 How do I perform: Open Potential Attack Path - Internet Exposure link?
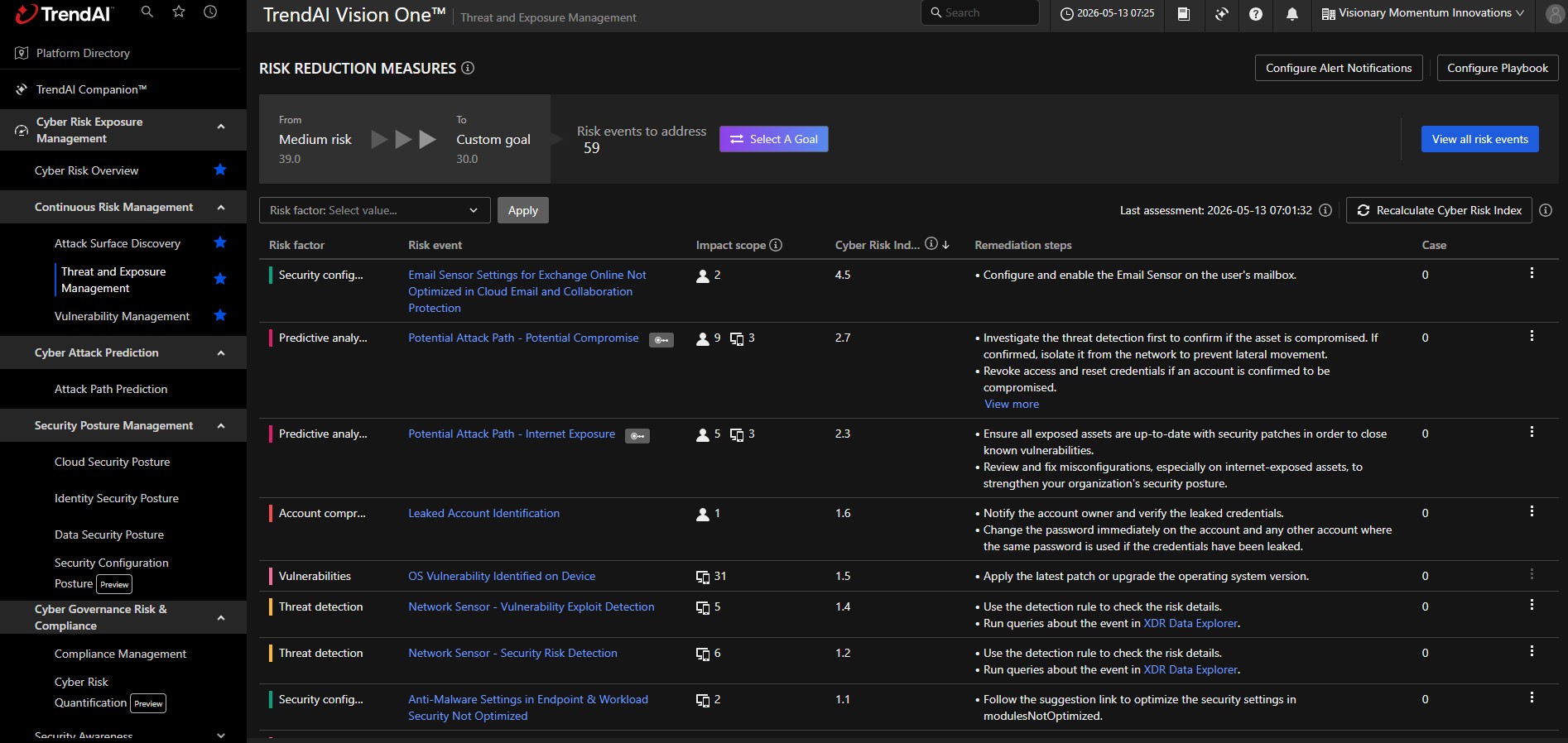point(512,434)
